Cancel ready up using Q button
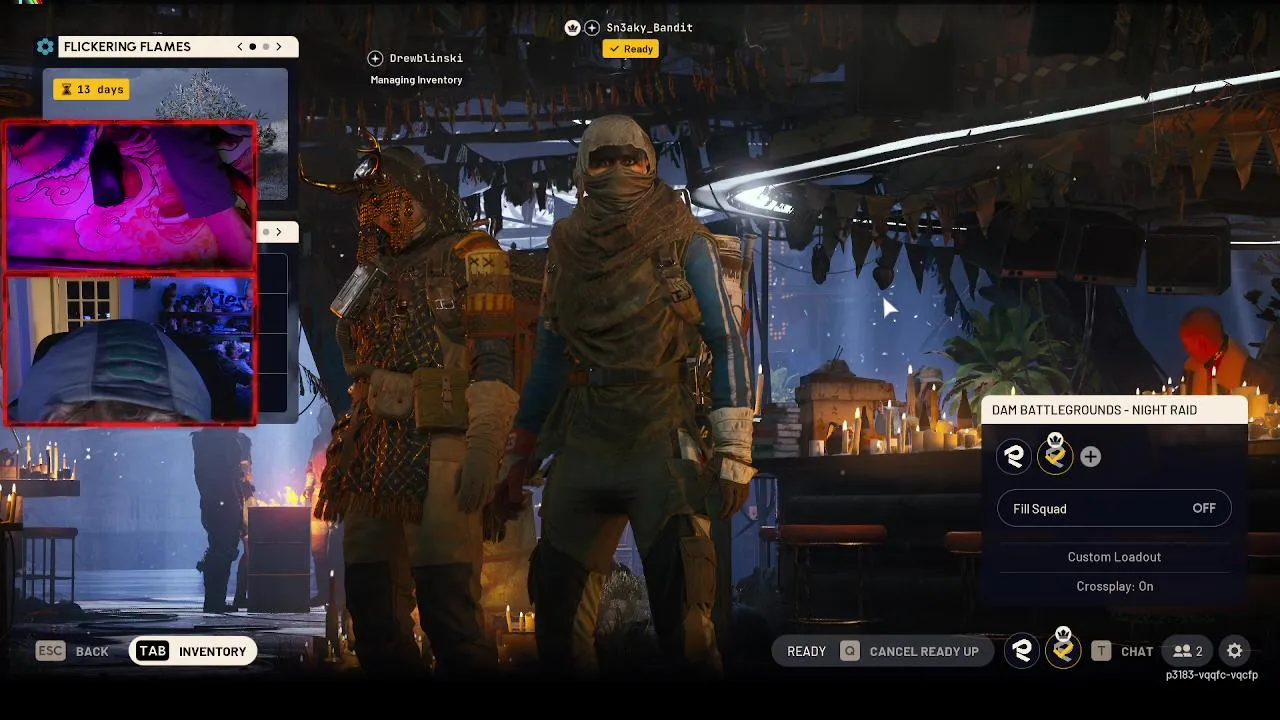This screenshot has height=720, width=1280. pos(909,651)
